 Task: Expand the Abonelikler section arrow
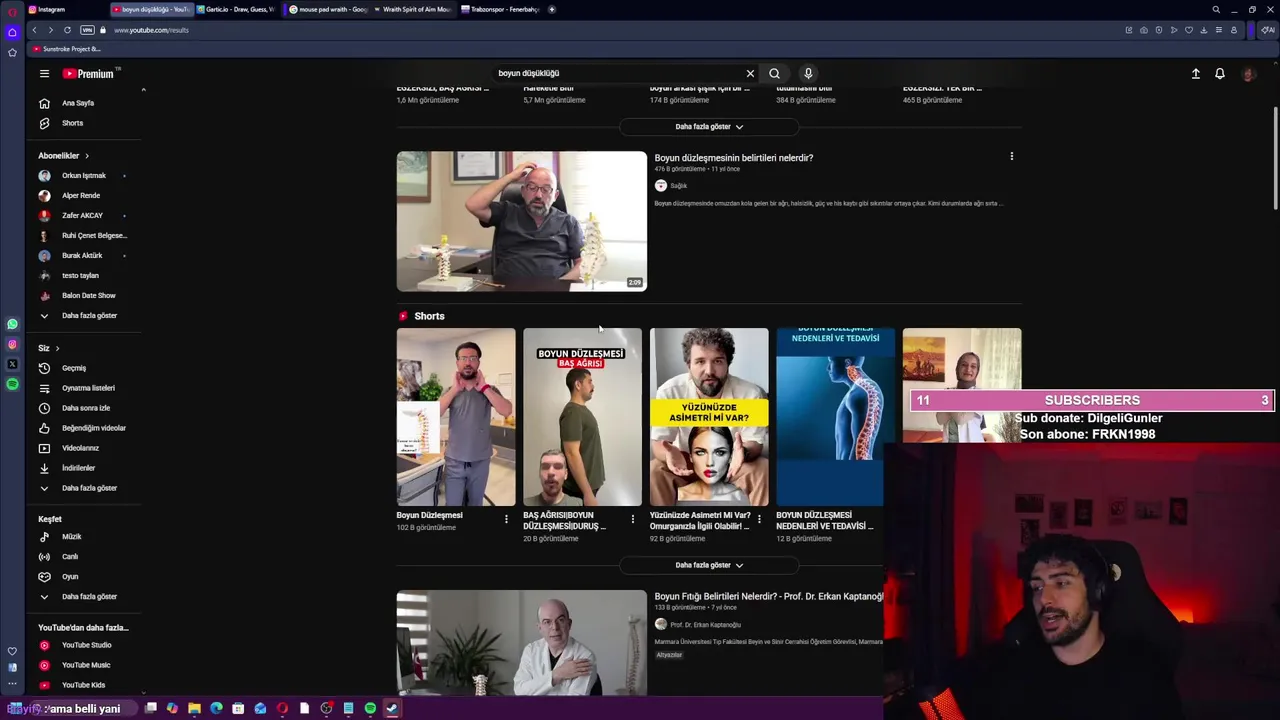point(87,156)
